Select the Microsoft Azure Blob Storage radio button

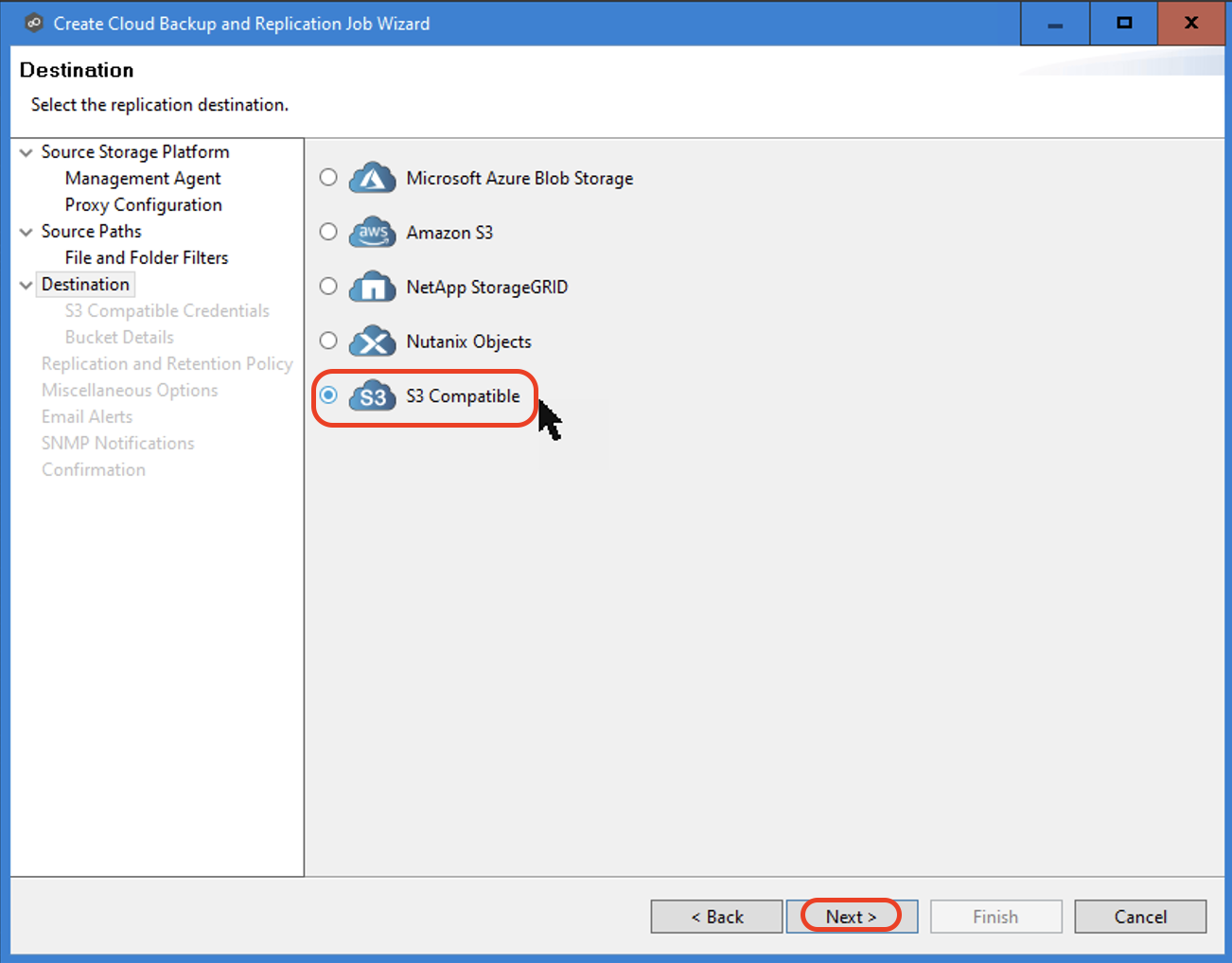point(328,177)
